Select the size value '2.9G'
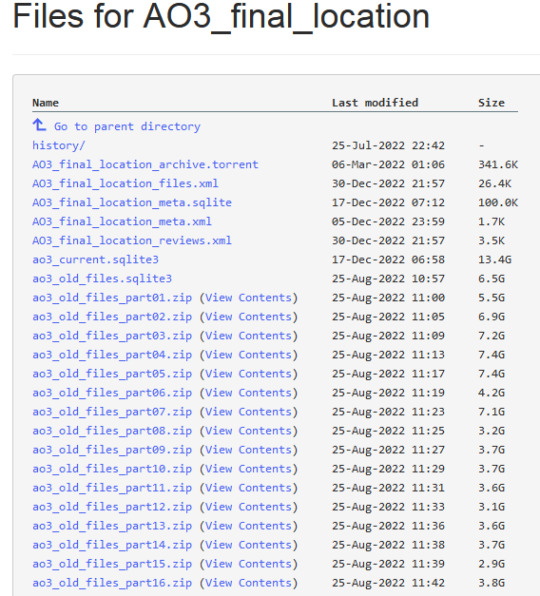Viewport: 540px width, 596px height. pos(491,564)
